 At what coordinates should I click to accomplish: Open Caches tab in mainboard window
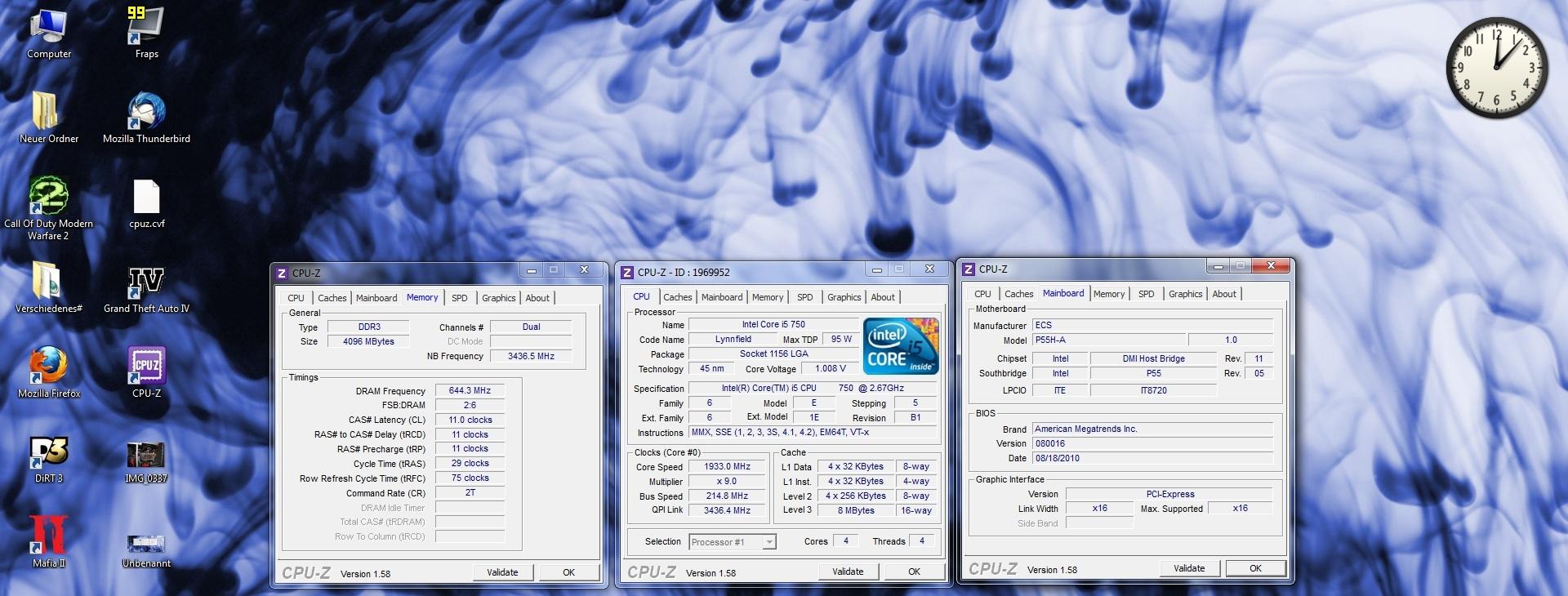[1019, 294]
